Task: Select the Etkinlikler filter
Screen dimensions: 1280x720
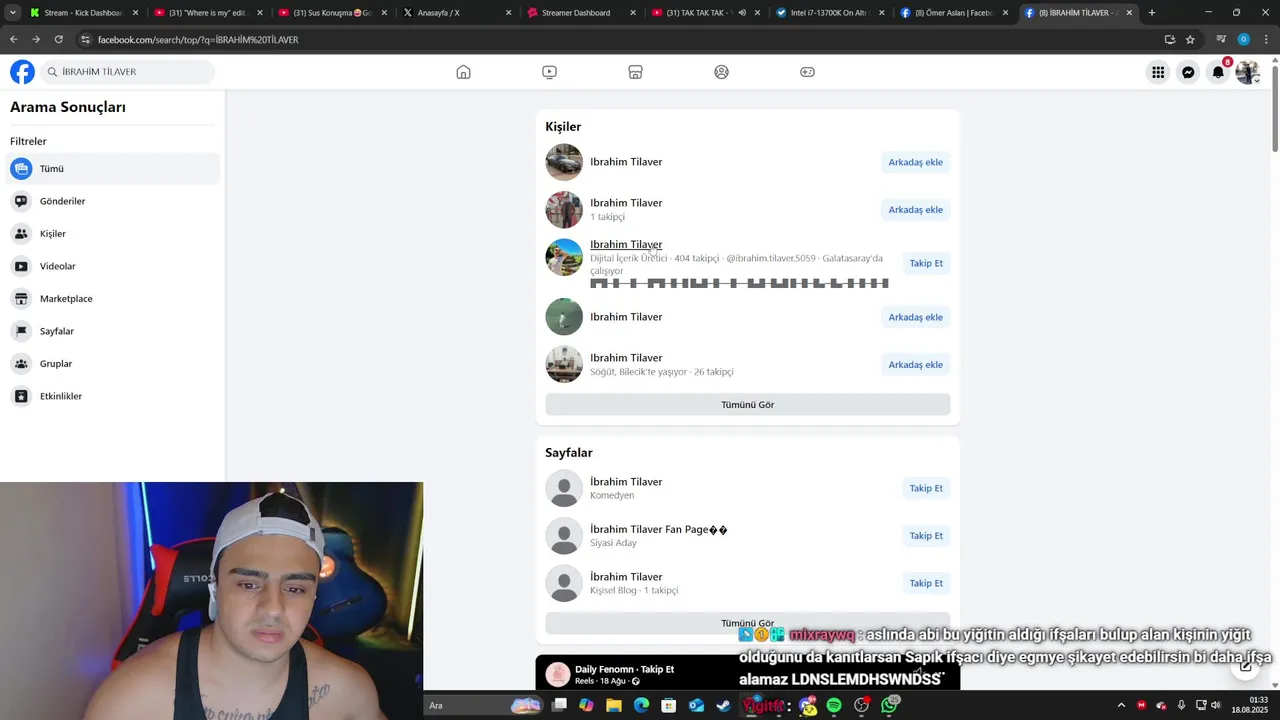Action: (114, 396)
